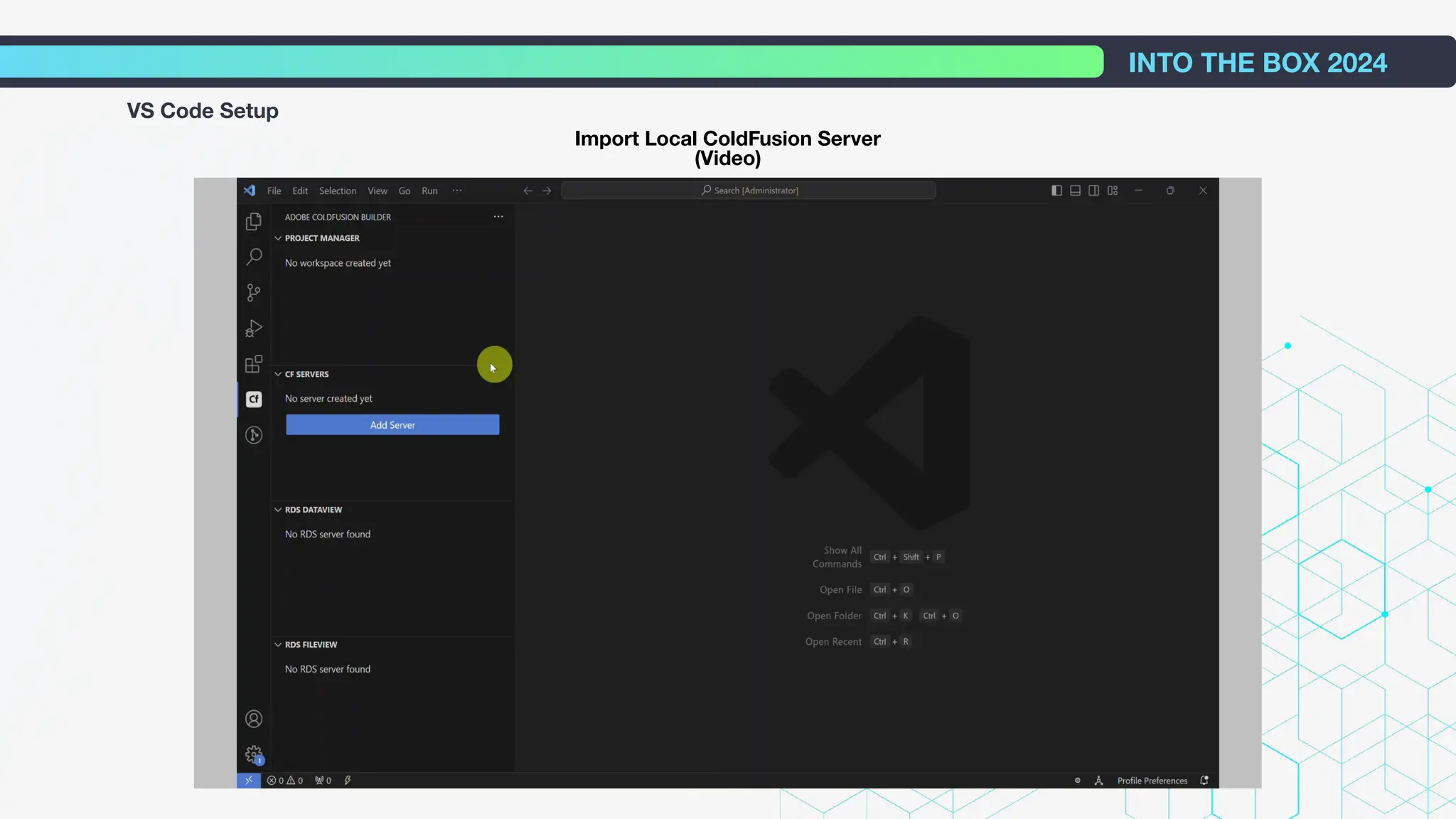Screen dimensions: 1456x819
Task: Click the tree icon left of Profile Preferences
Action: [x=1099, y=781]
